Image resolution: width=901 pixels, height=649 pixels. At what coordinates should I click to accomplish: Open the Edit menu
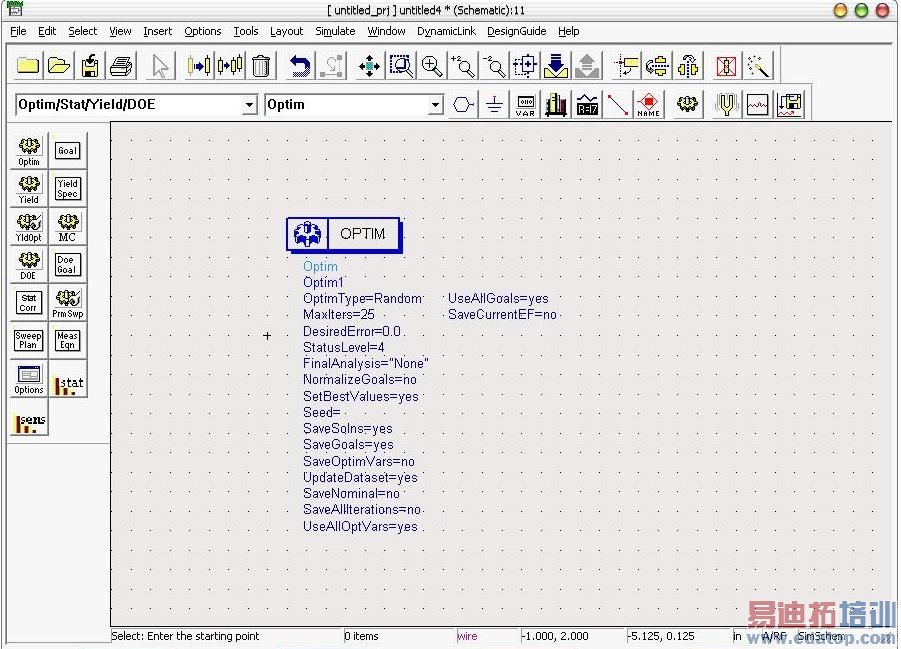click(47, 31)
